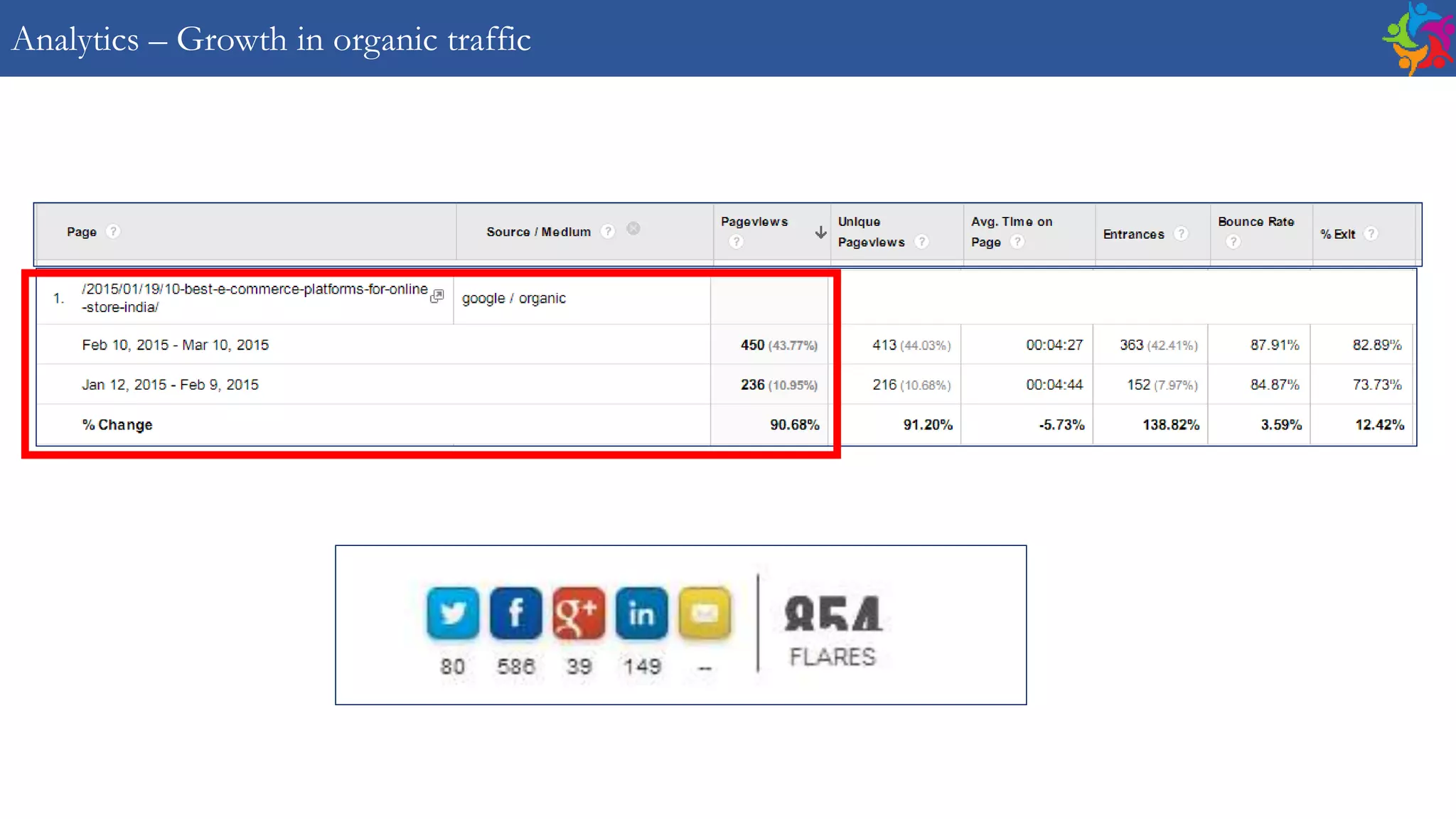Image resolution: width=1456 pixels, height=819 pixels.
Task: Click the google / organic source cell
Action: pos(514,299)
